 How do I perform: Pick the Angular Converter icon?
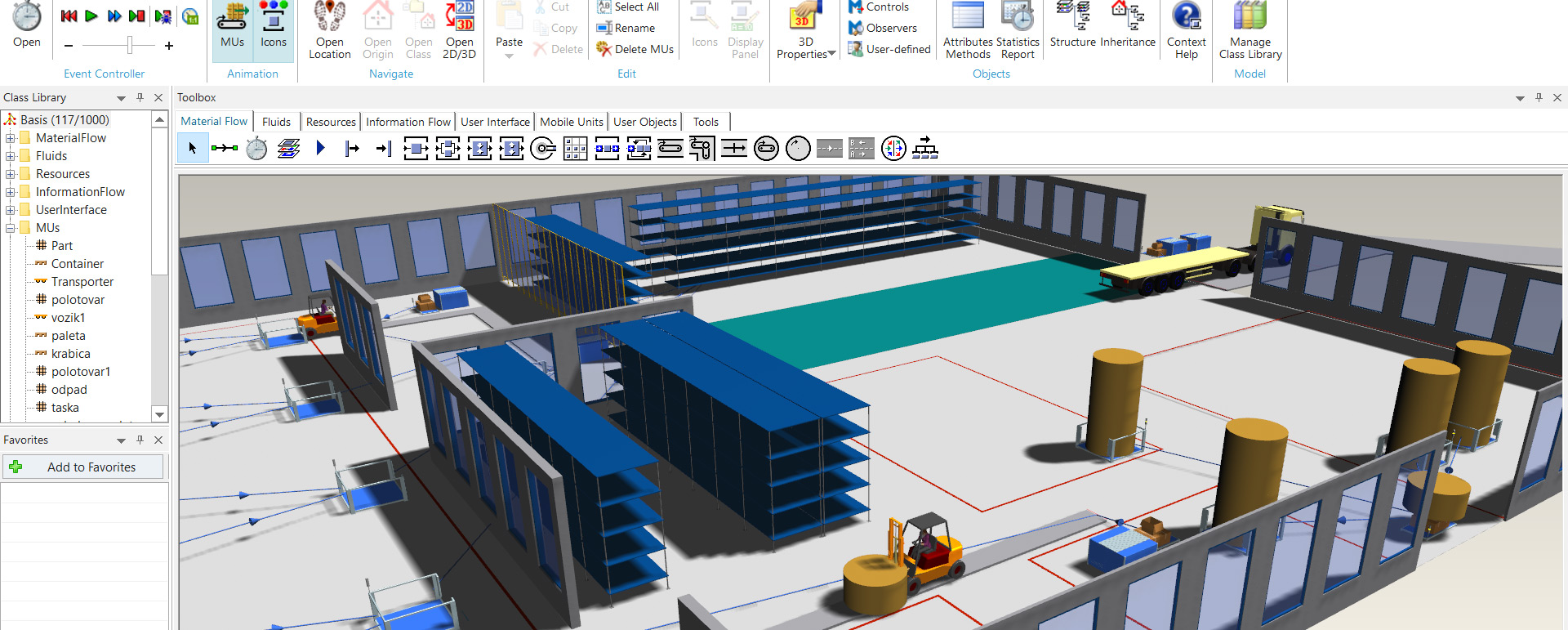[702, 148]
